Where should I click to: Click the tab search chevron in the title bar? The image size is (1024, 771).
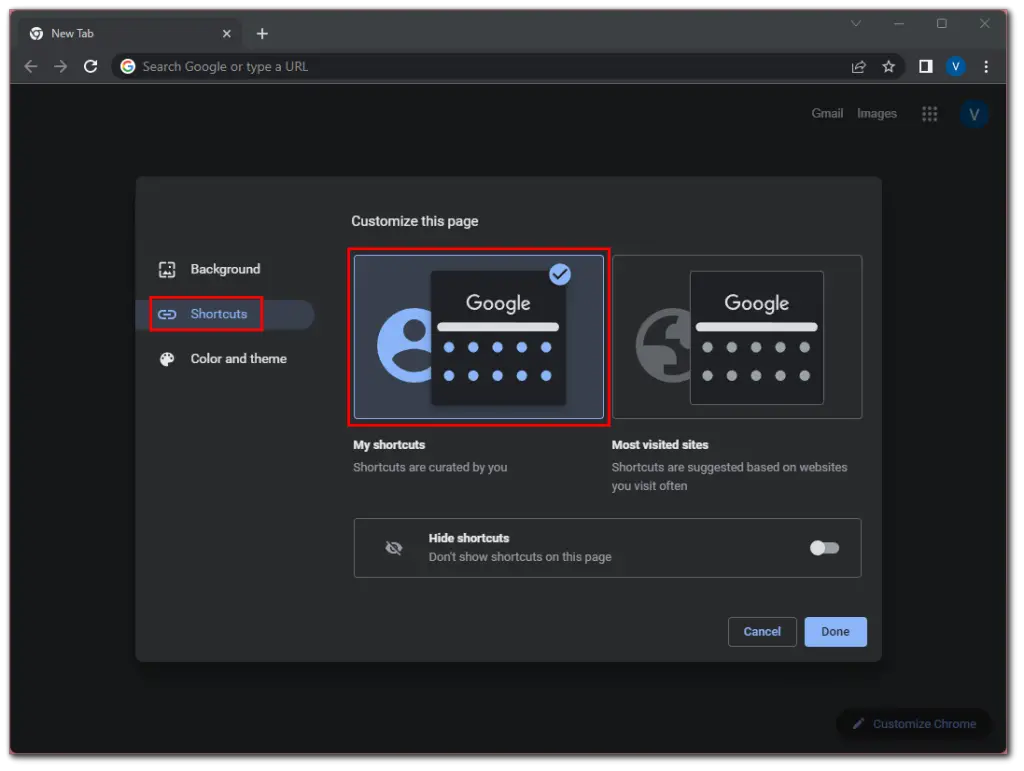click(856, 24)
